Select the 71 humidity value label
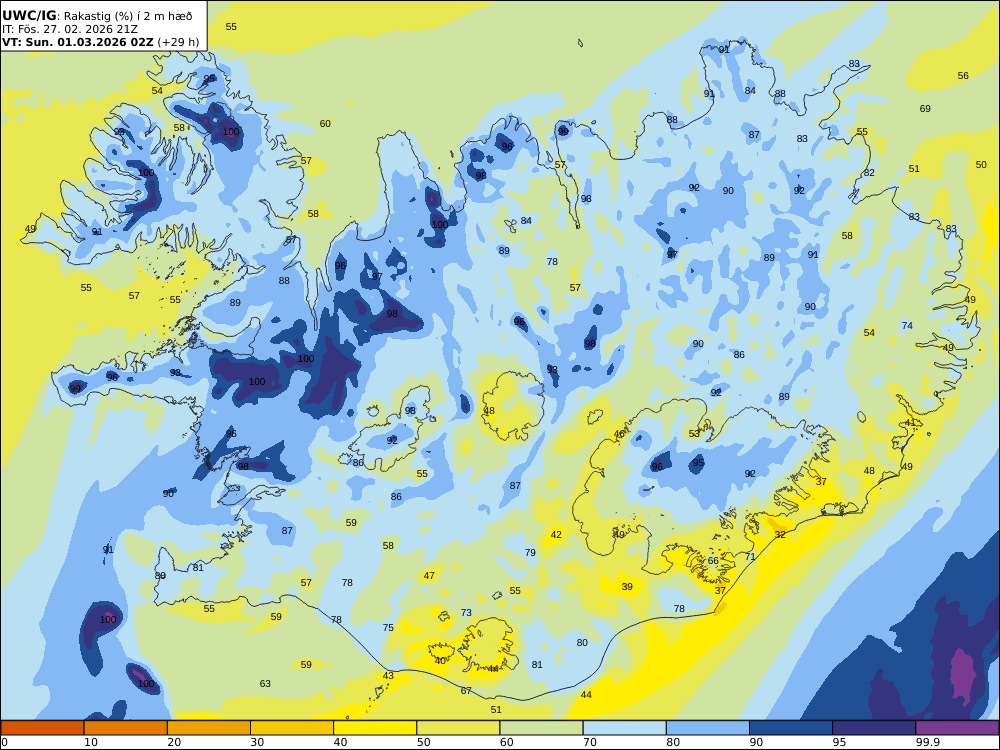The width and height of the screenshot is (1000, 750). 750,557
